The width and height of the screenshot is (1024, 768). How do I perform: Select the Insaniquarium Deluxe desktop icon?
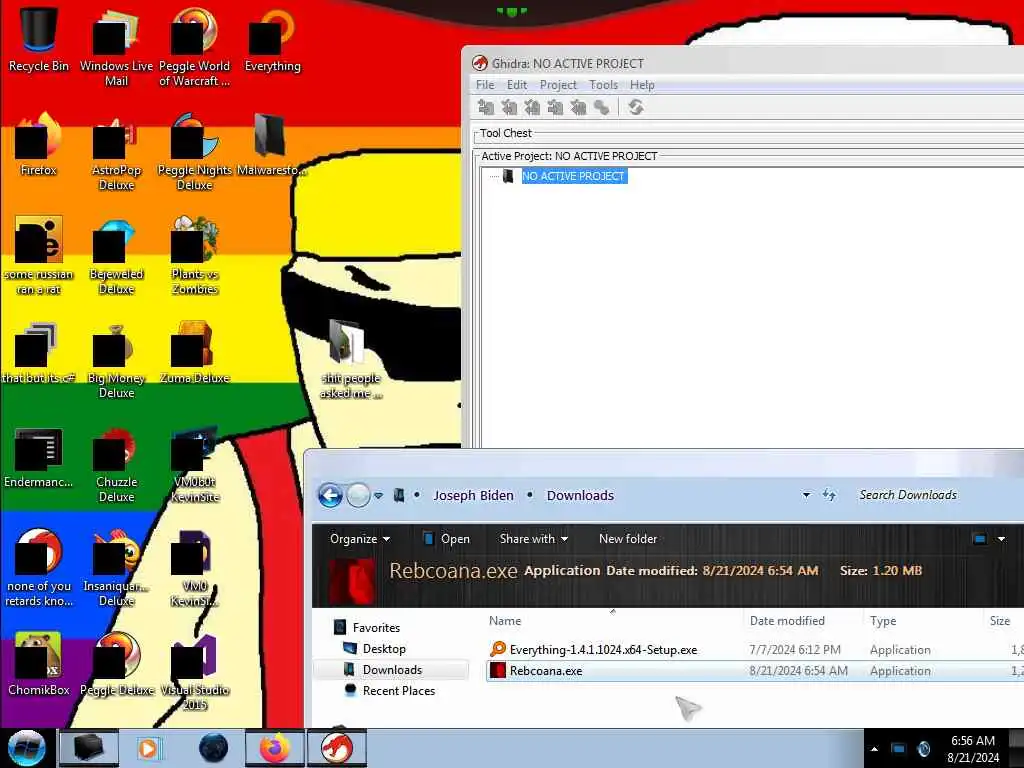116,567
